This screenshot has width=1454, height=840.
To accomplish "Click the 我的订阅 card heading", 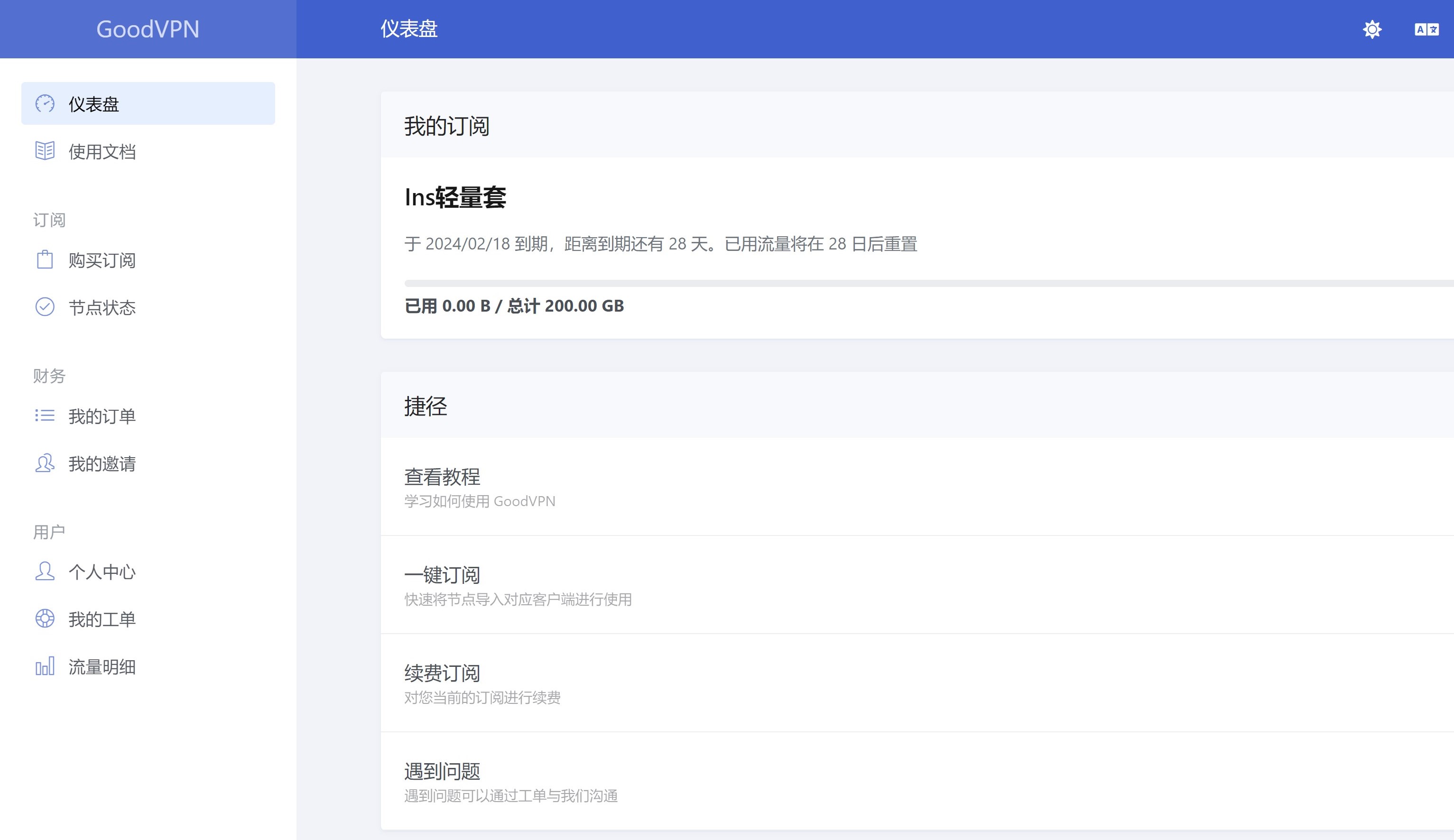I will pyautogui.click(x=446, y=126).
